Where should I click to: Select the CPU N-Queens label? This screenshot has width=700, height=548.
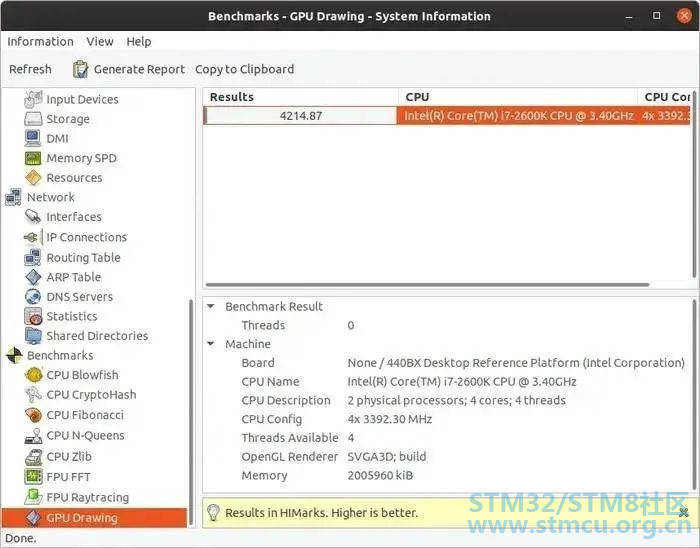[85, 436]
